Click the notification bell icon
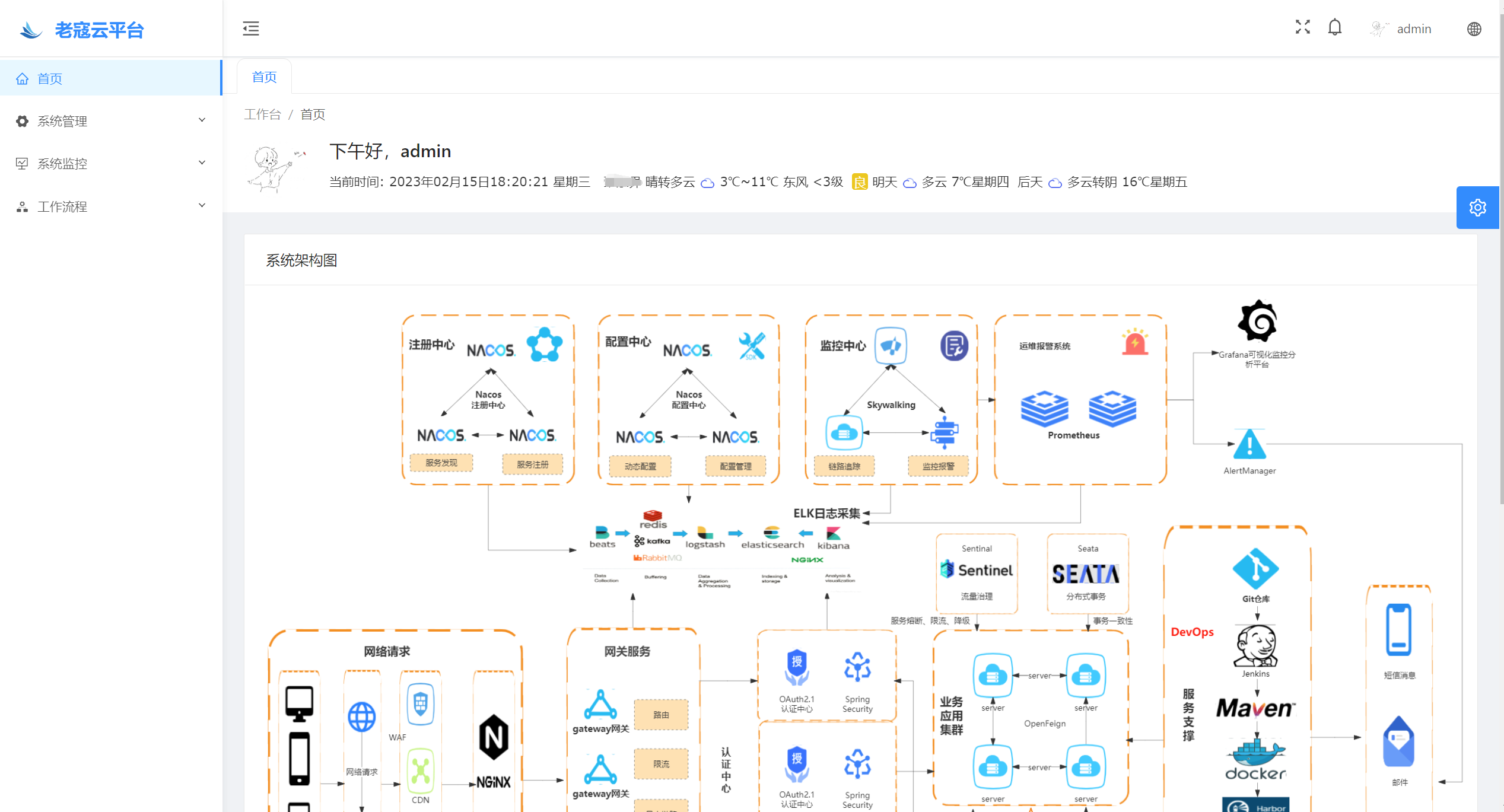Screen dimensions: 1504x812 click(1336, 28)
